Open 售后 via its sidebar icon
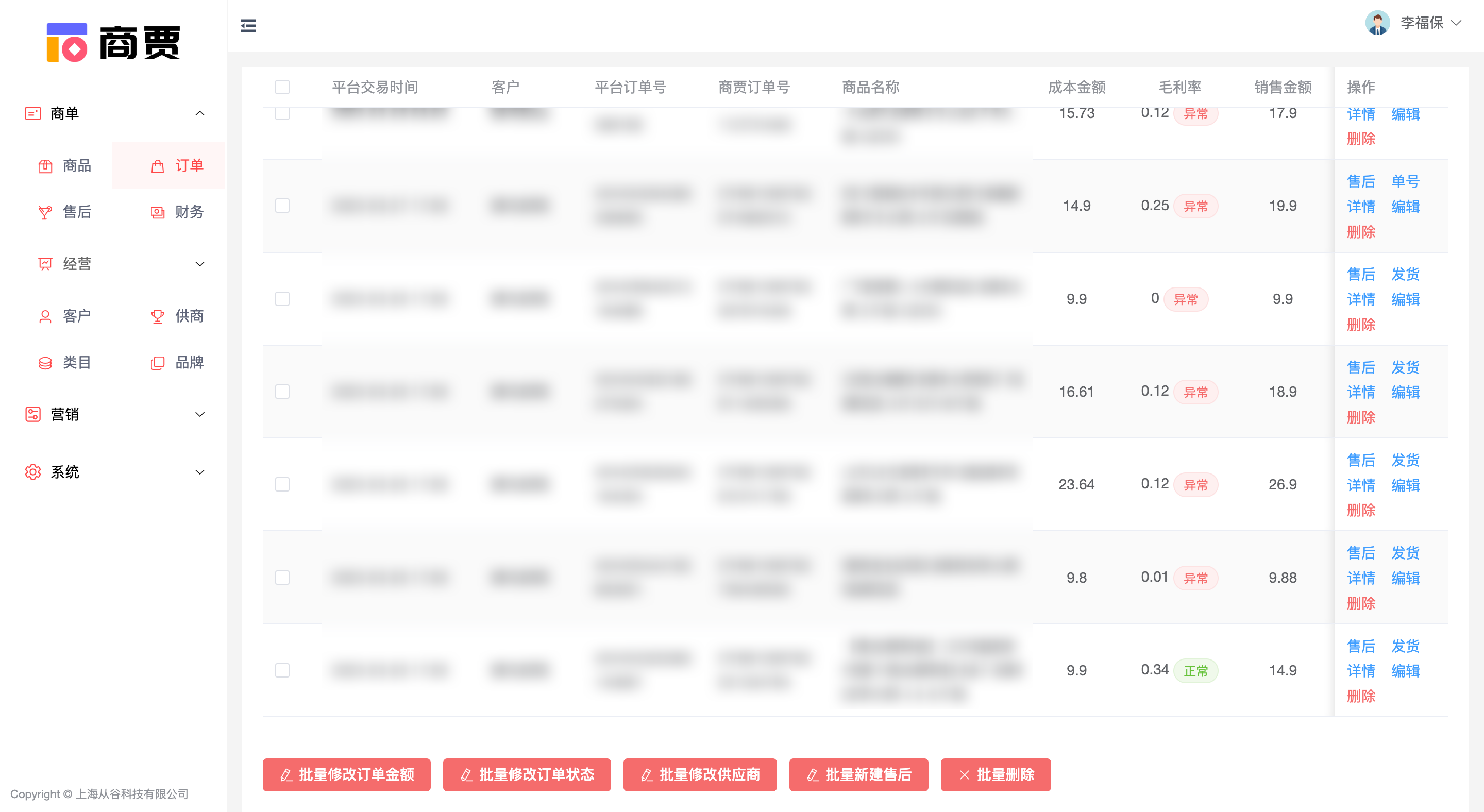This screenshot has height=812, width=1484. [x=45, y=213]
